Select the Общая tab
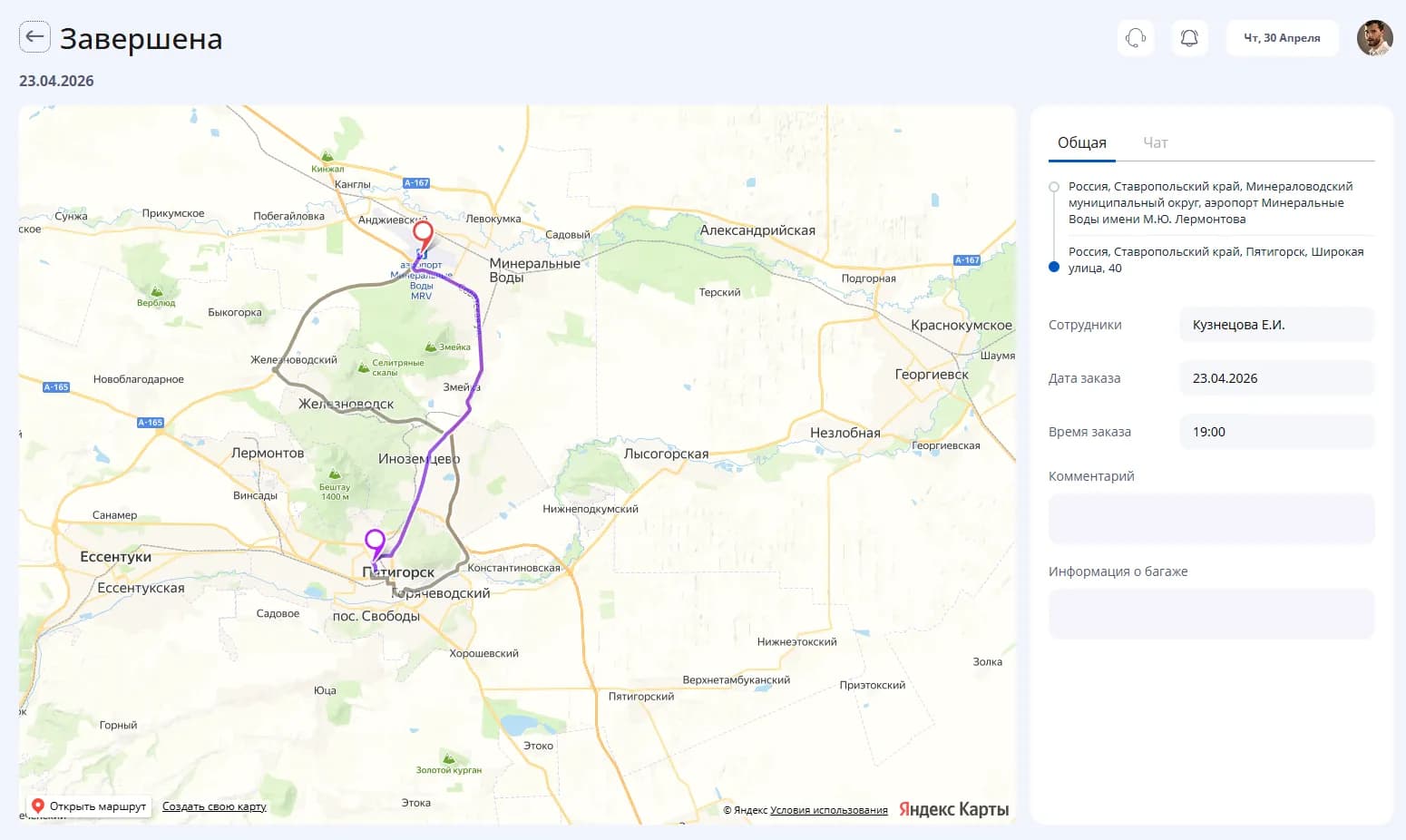This screenshot has height=840, width=1406. pyautogui.click(x=1082, y=142)
